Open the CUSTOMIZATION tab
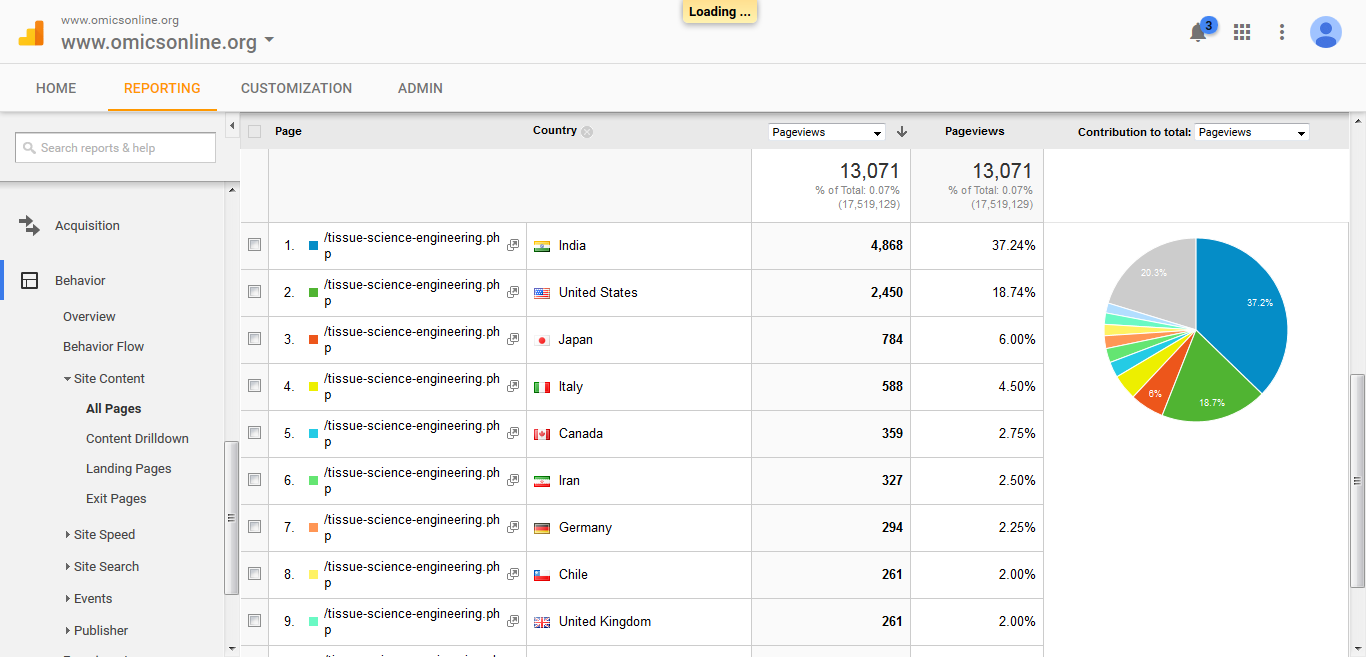Viewport: 1366px width, 657px height. point(296,88)
